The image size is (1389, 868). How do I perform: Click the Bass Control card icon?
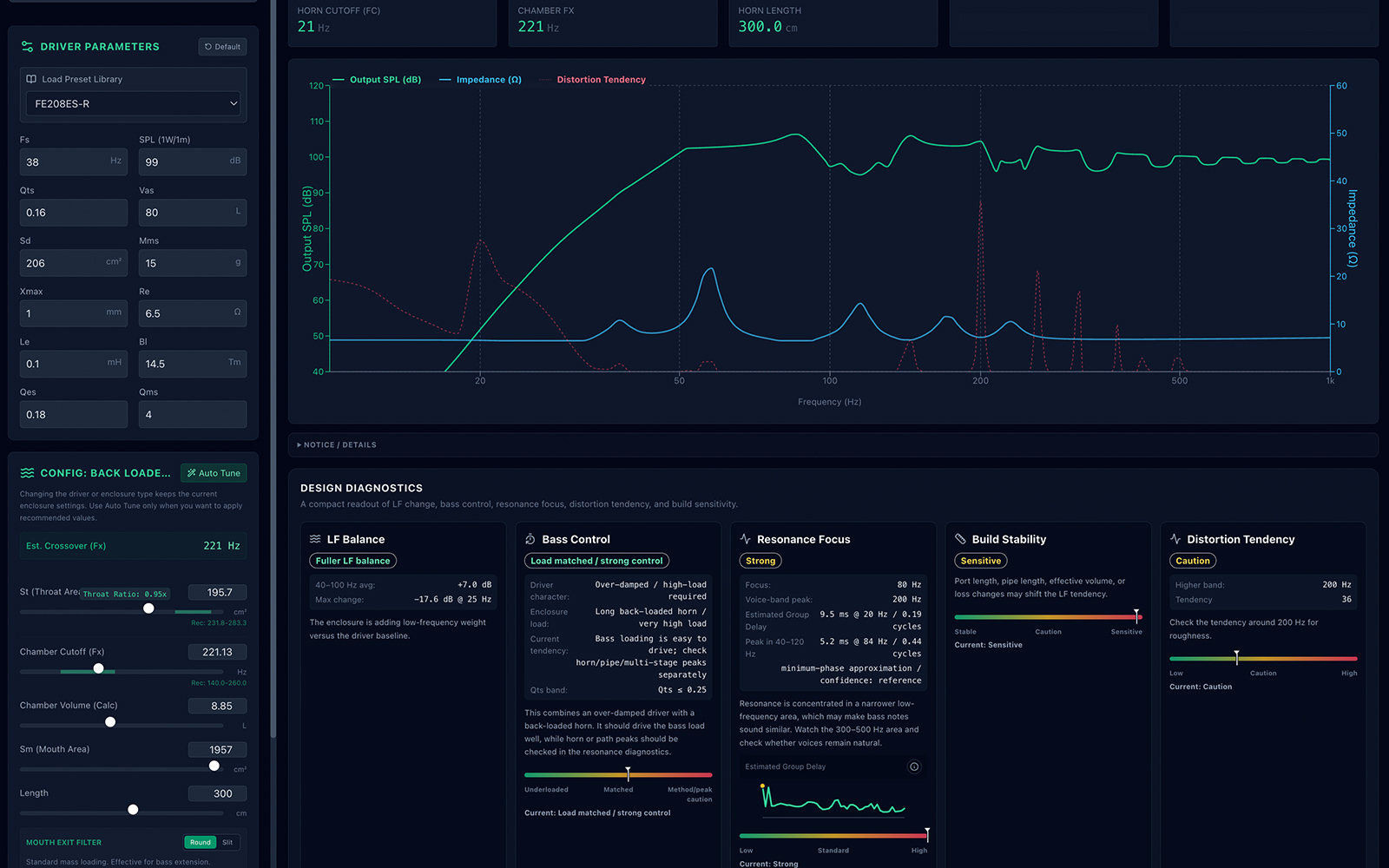pyautogui.click(x=530, y=539)
